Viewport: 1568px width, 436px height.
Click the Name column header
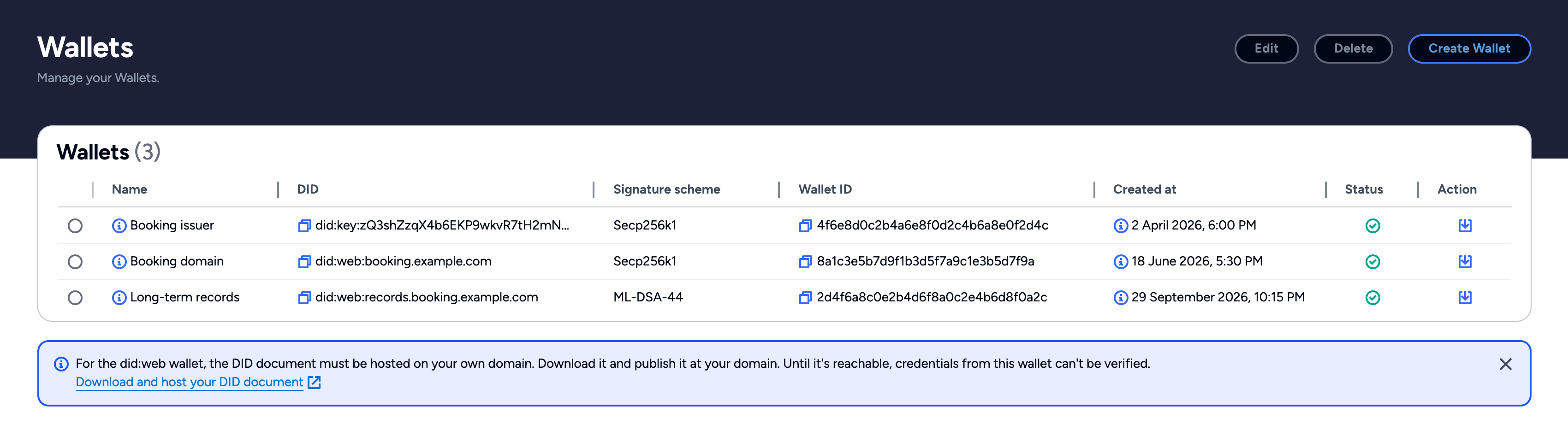tap(130, 190)
